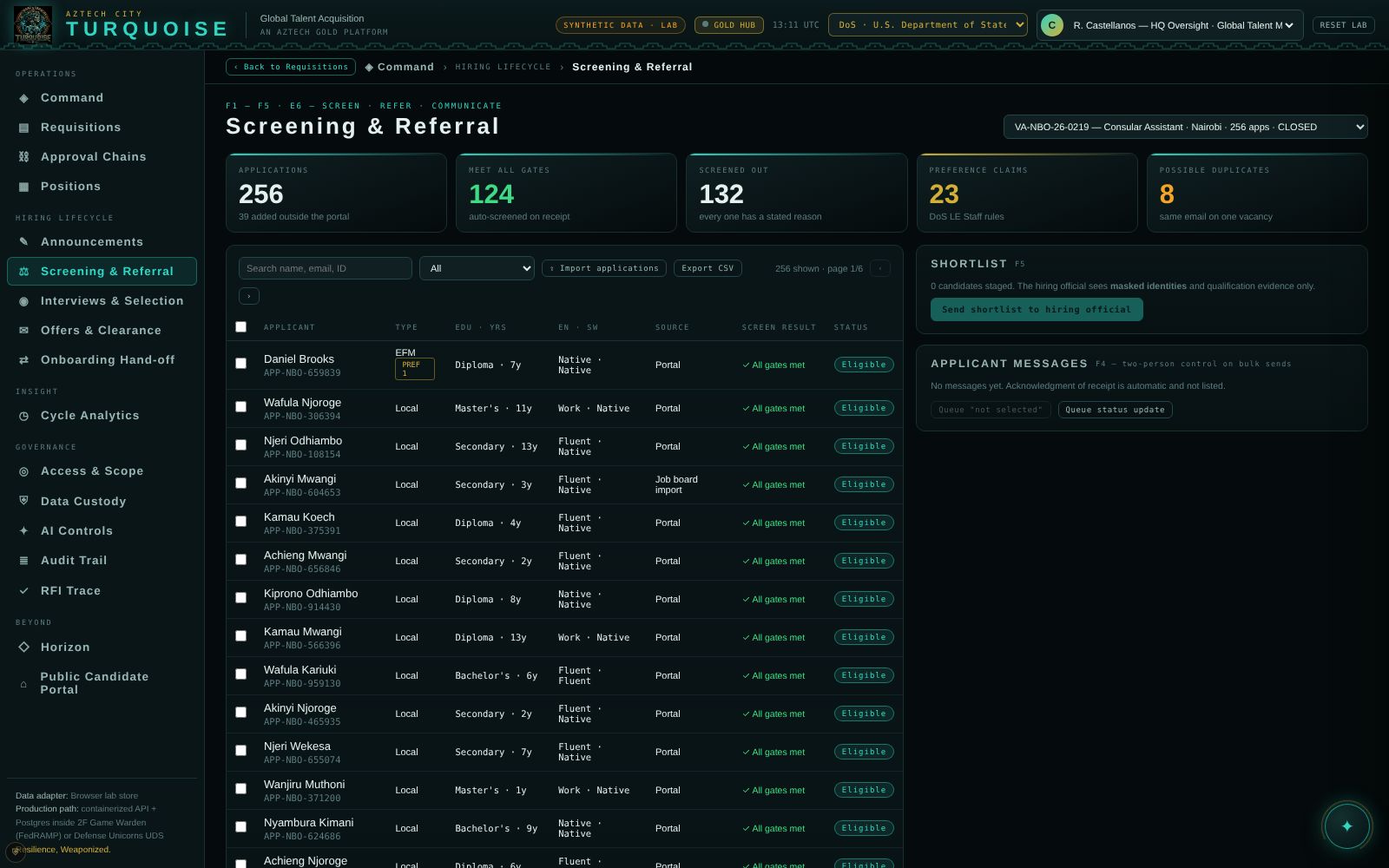Go to next page of applicants

click(x=249, y=296)
